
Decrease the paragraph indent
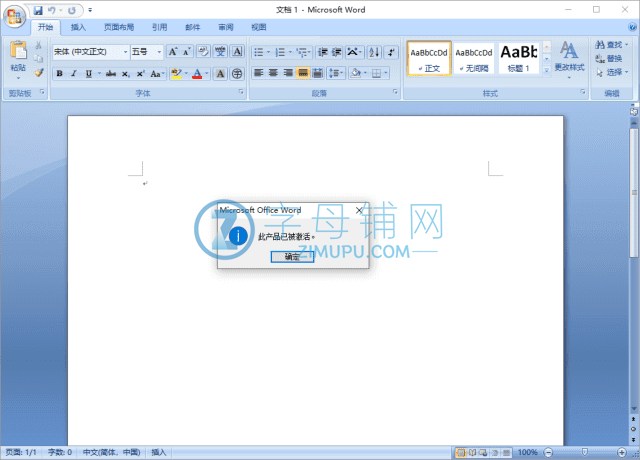[x=323, y=52]
